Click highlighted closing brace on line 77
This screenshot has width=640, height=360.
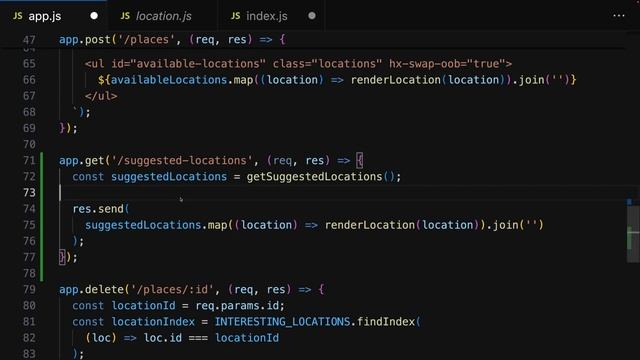(62, 257)
